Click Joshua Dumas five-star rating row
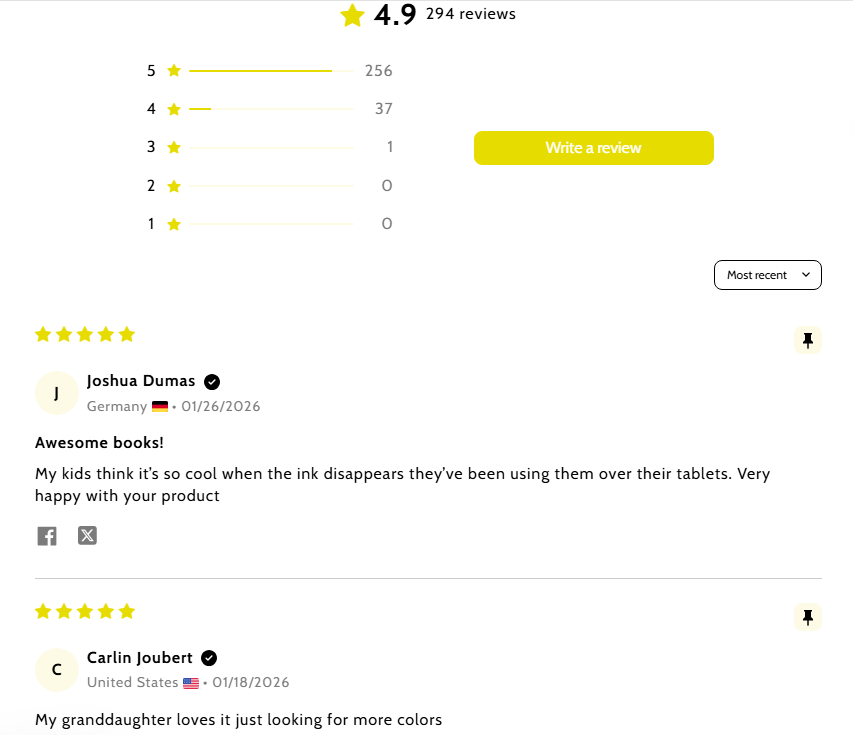The width and height of the screenshot is (853, 735). click(85, 335)
